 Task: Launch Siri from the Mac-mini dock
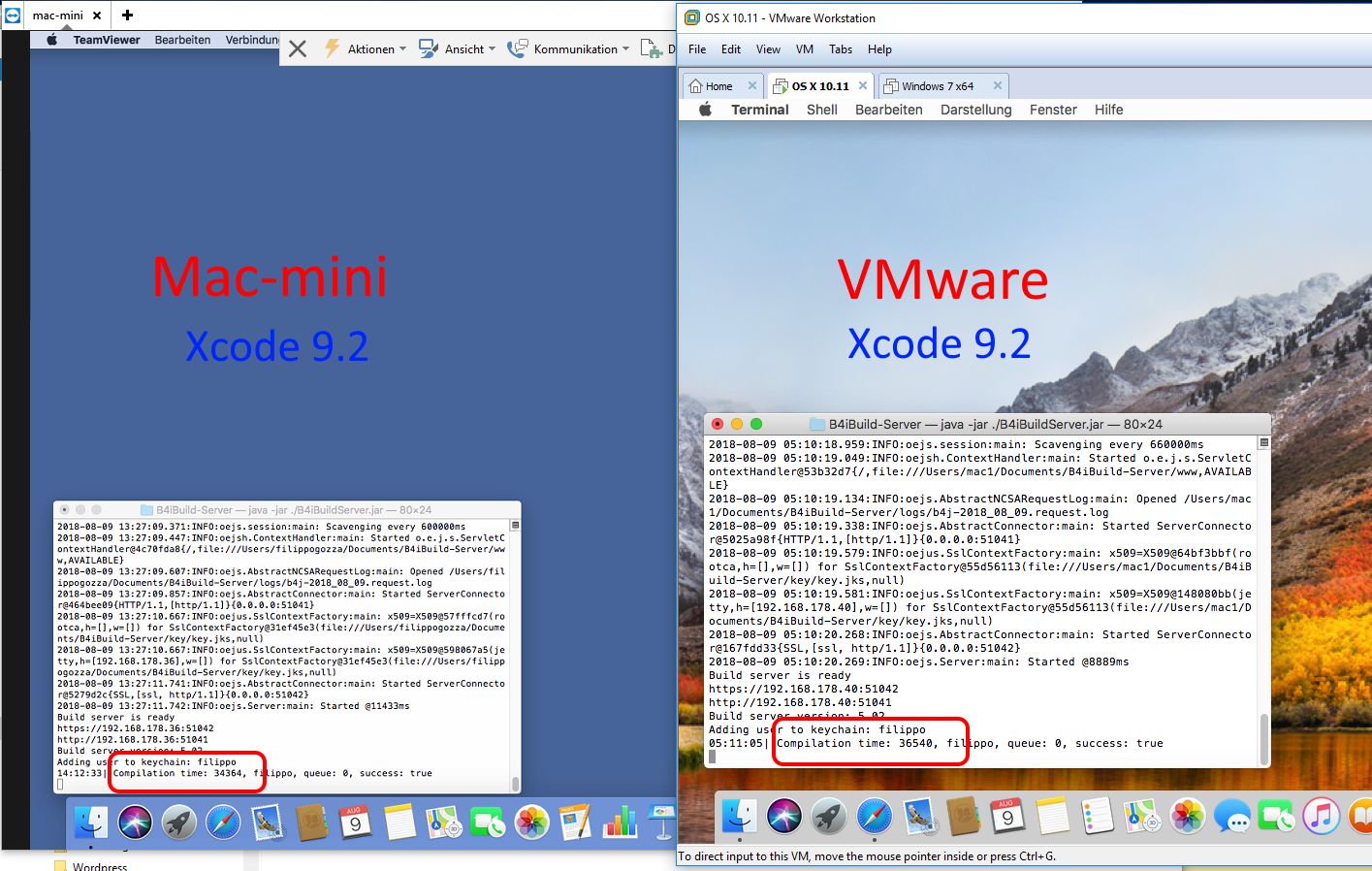[135, 823]
